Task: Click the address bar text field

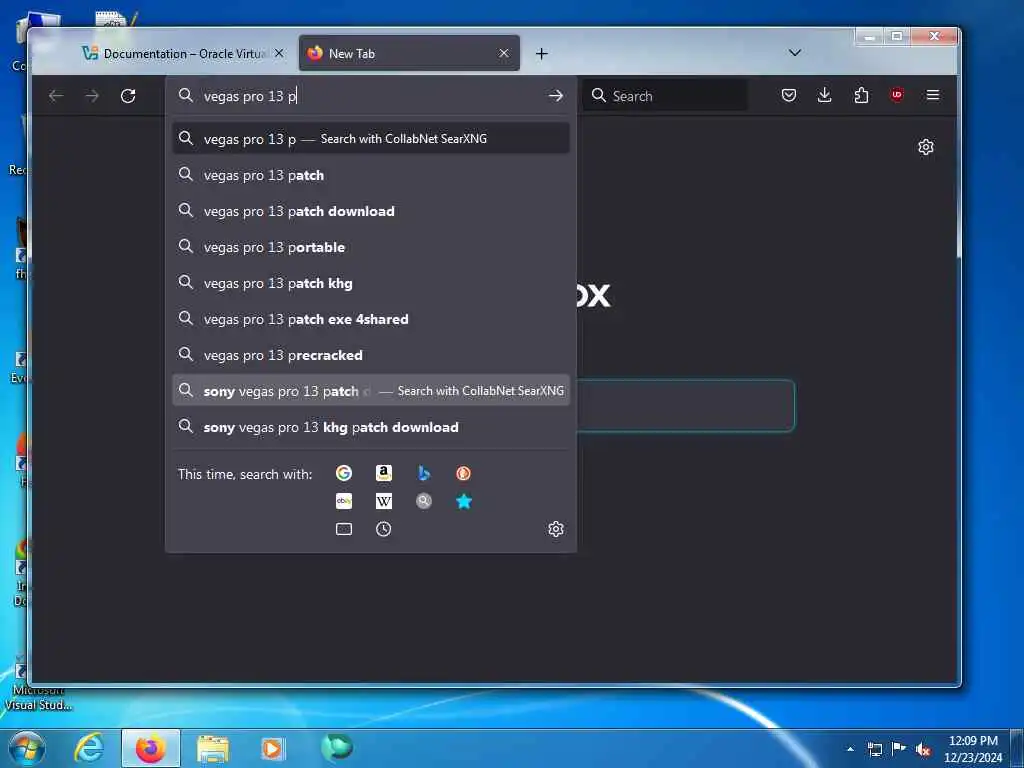Action: tap(372, 96)
